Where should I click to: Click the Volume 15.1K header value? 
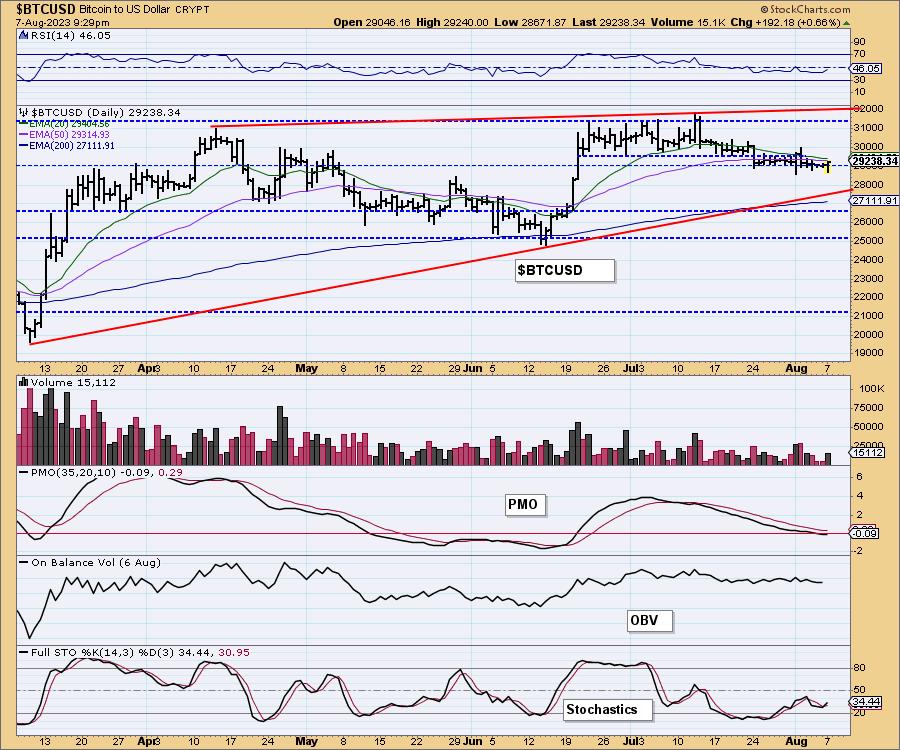tap(688, 23)
